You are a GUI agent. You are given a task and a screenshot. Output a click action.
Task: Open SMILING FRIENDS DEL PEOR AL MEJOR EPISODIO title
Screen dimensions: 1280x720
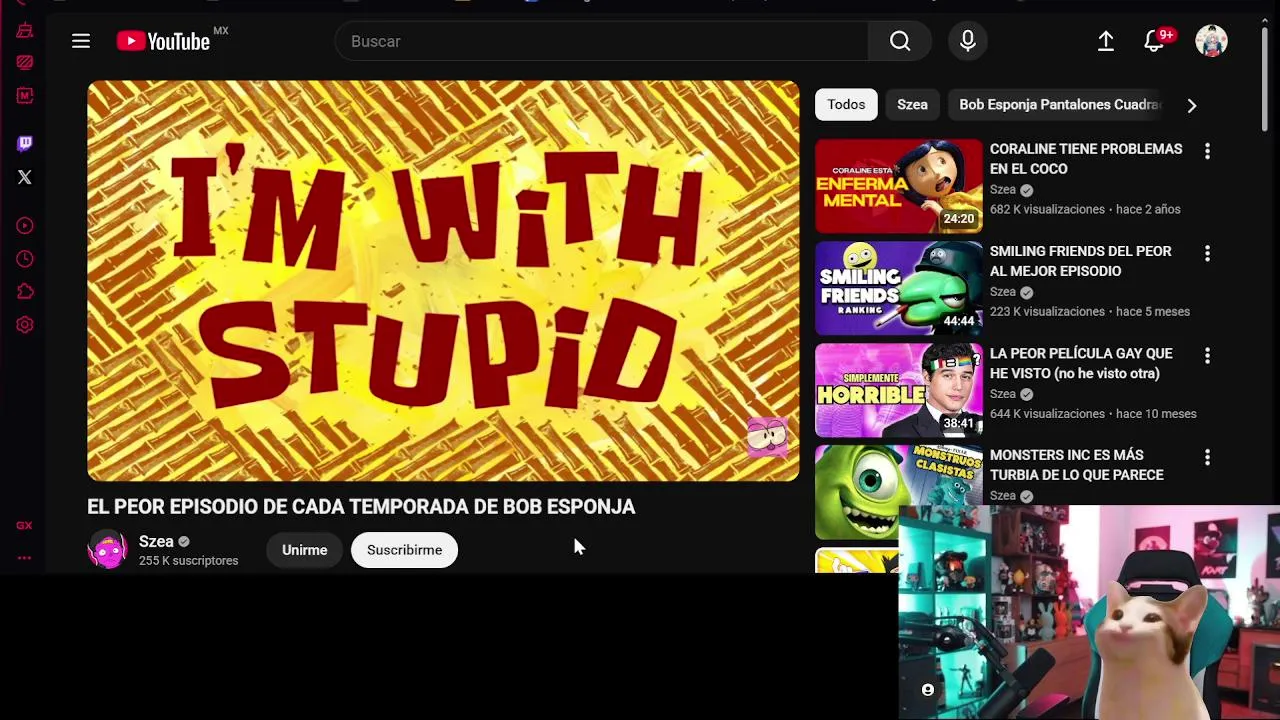[1080, 261]
